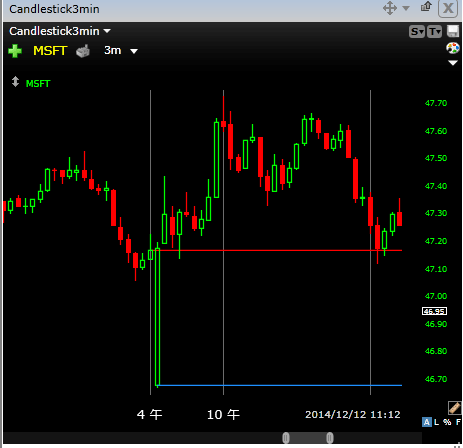Open the S style dropdown button
Viewport: 463px width, 448px height.
pyautogui.click(x=417, y=32)
